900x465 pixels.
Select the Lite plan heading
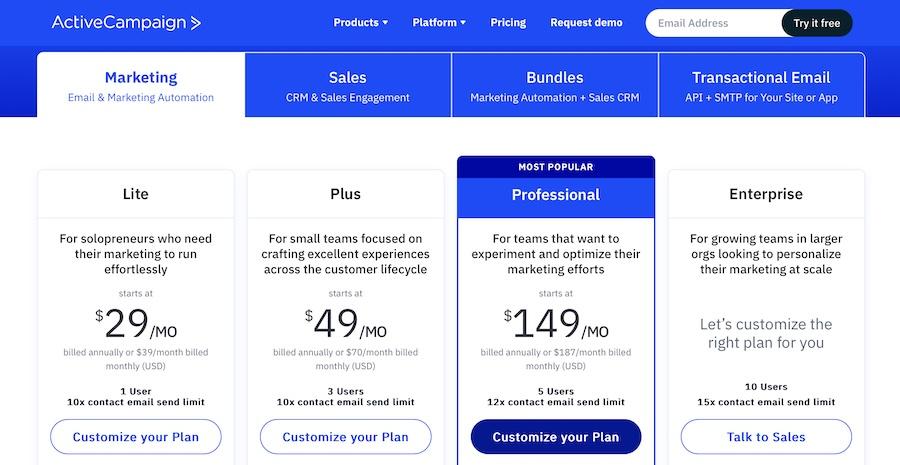(135, 194)
